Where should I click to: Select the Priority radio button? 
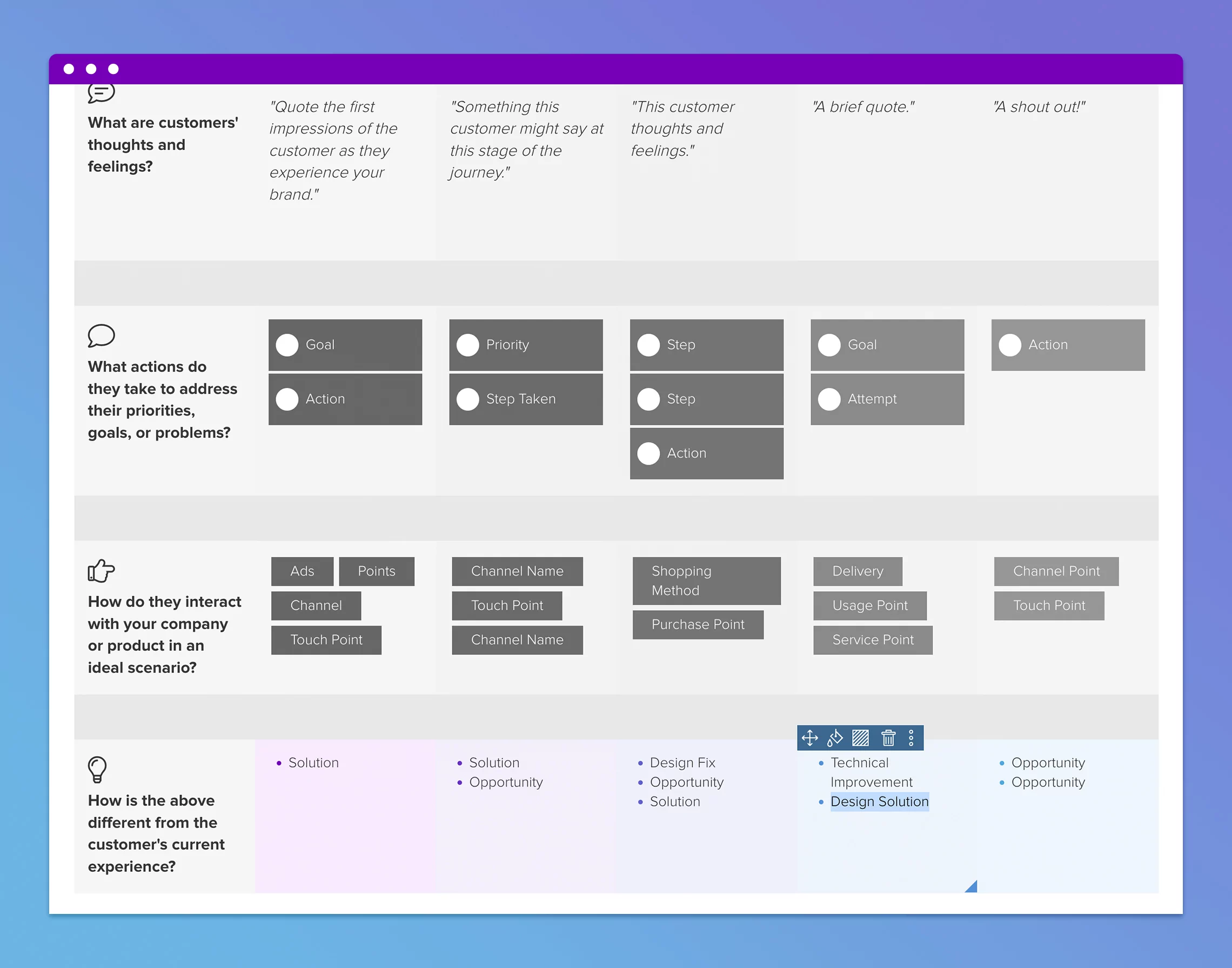click(x=468, y=345)
